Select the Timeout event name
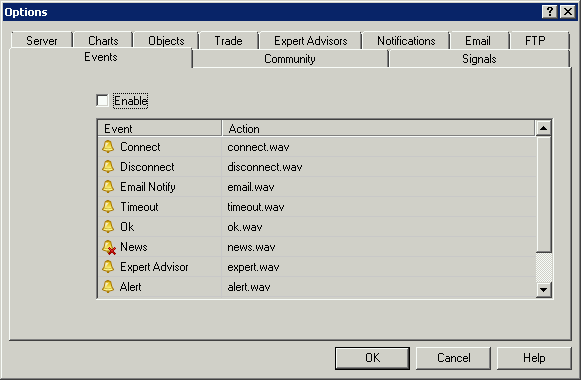 pyautogui.click(x=139, y=207)
